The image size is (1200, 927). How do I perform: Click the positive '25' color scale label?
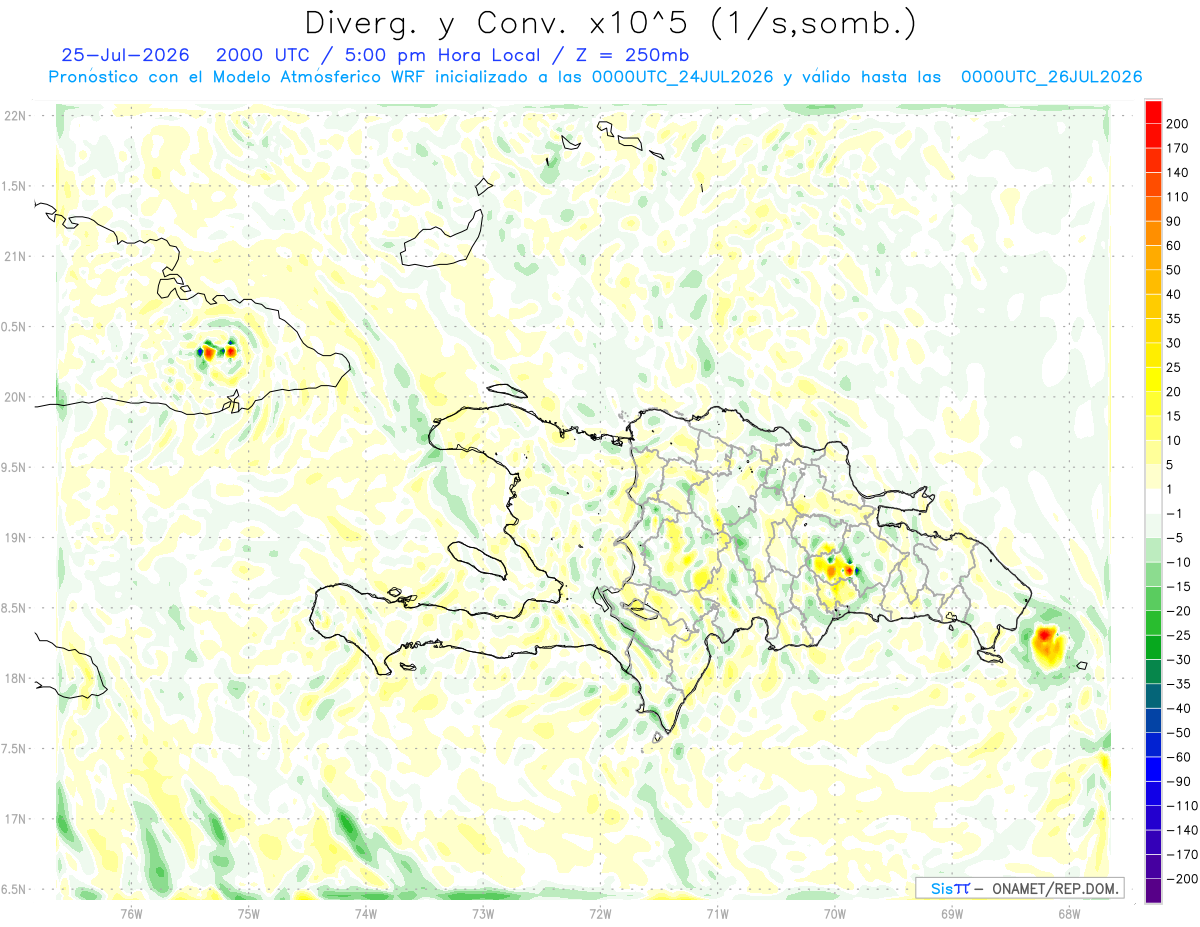[1174, 368]
